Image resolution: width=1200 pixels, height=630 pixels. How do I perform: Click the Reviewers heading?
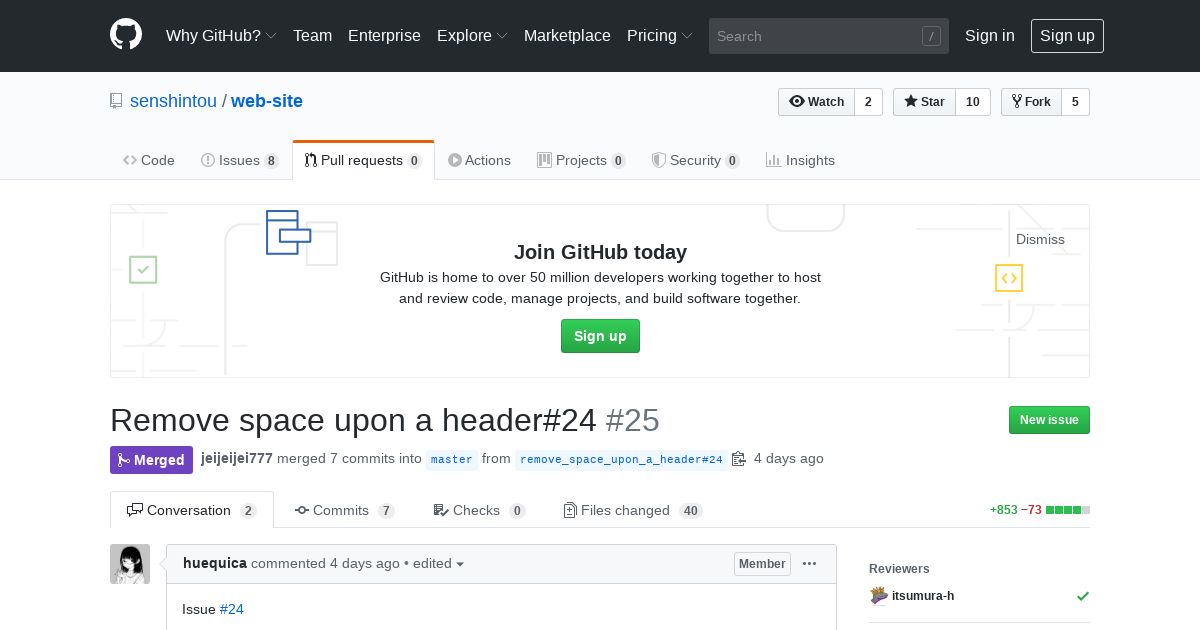tap(899, 568)
